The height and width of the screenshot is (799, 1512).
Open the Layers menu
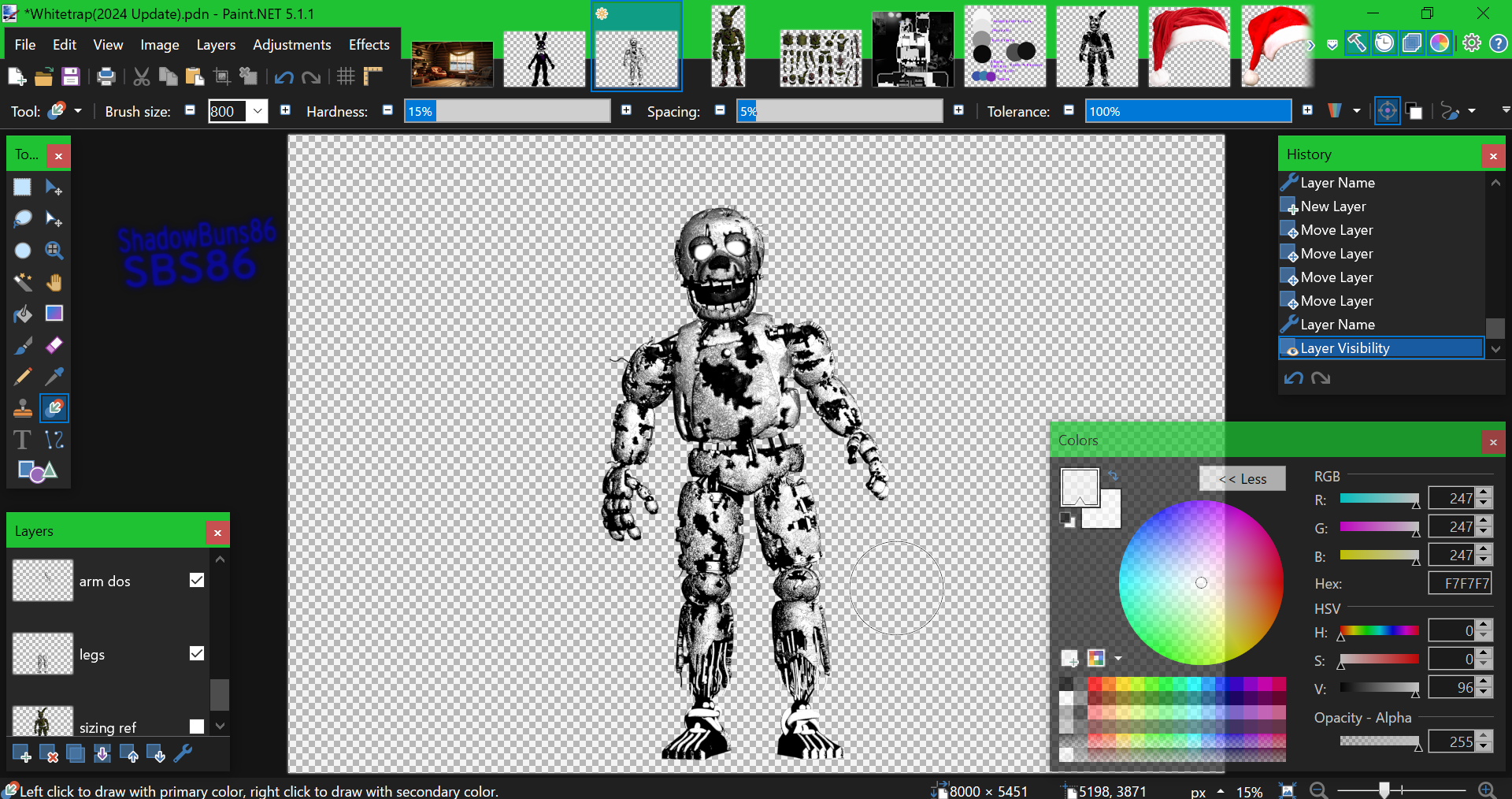pos(216,45)
